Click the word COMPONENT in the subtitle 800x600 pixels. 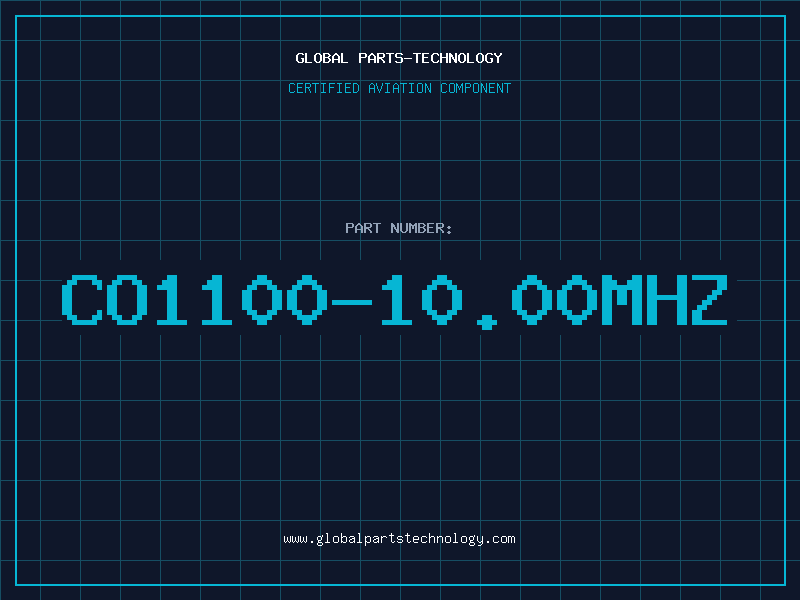[476, 88]
